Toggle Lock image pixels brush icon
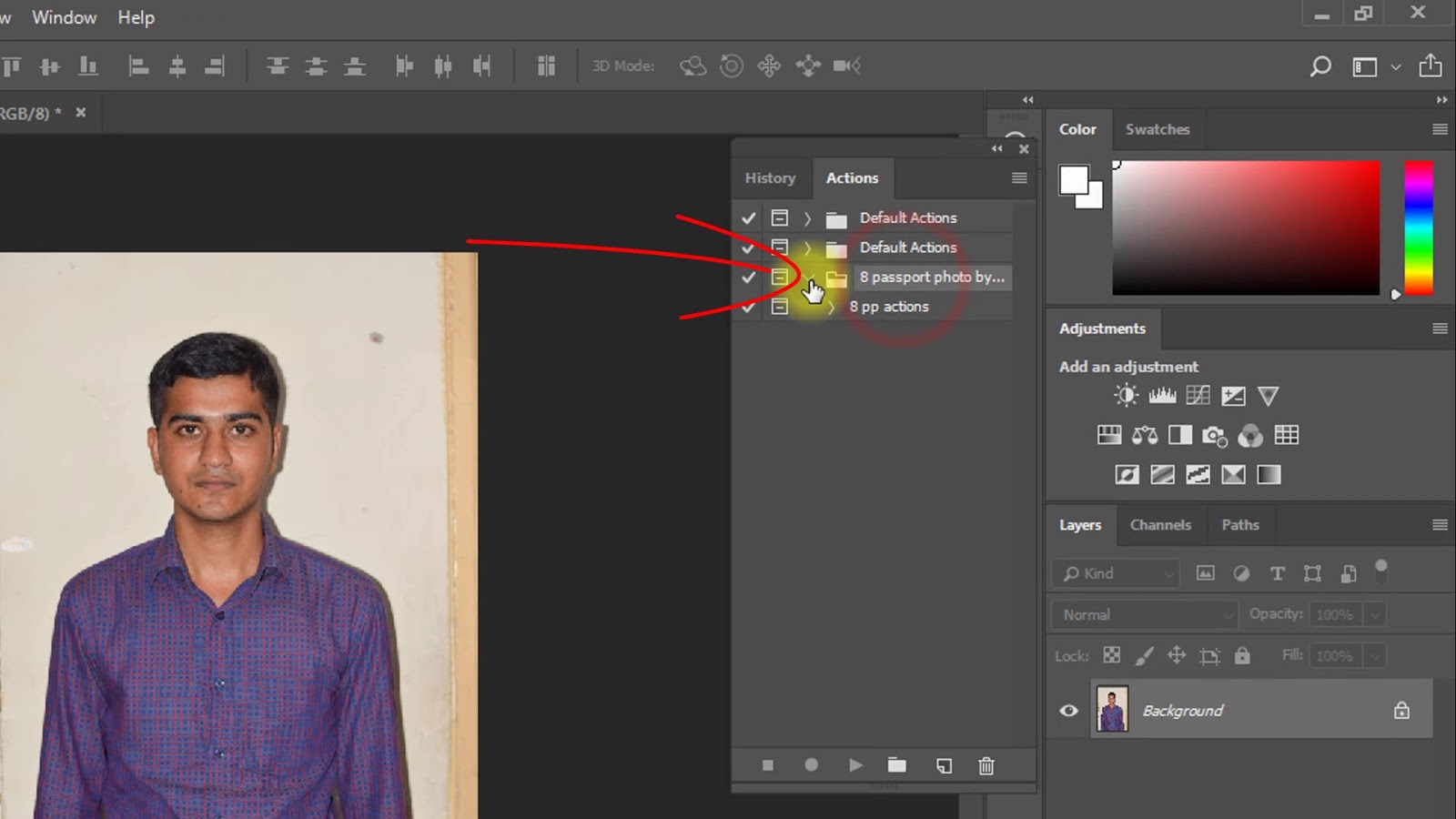Screen dimensions: 1456x819 1145,655
